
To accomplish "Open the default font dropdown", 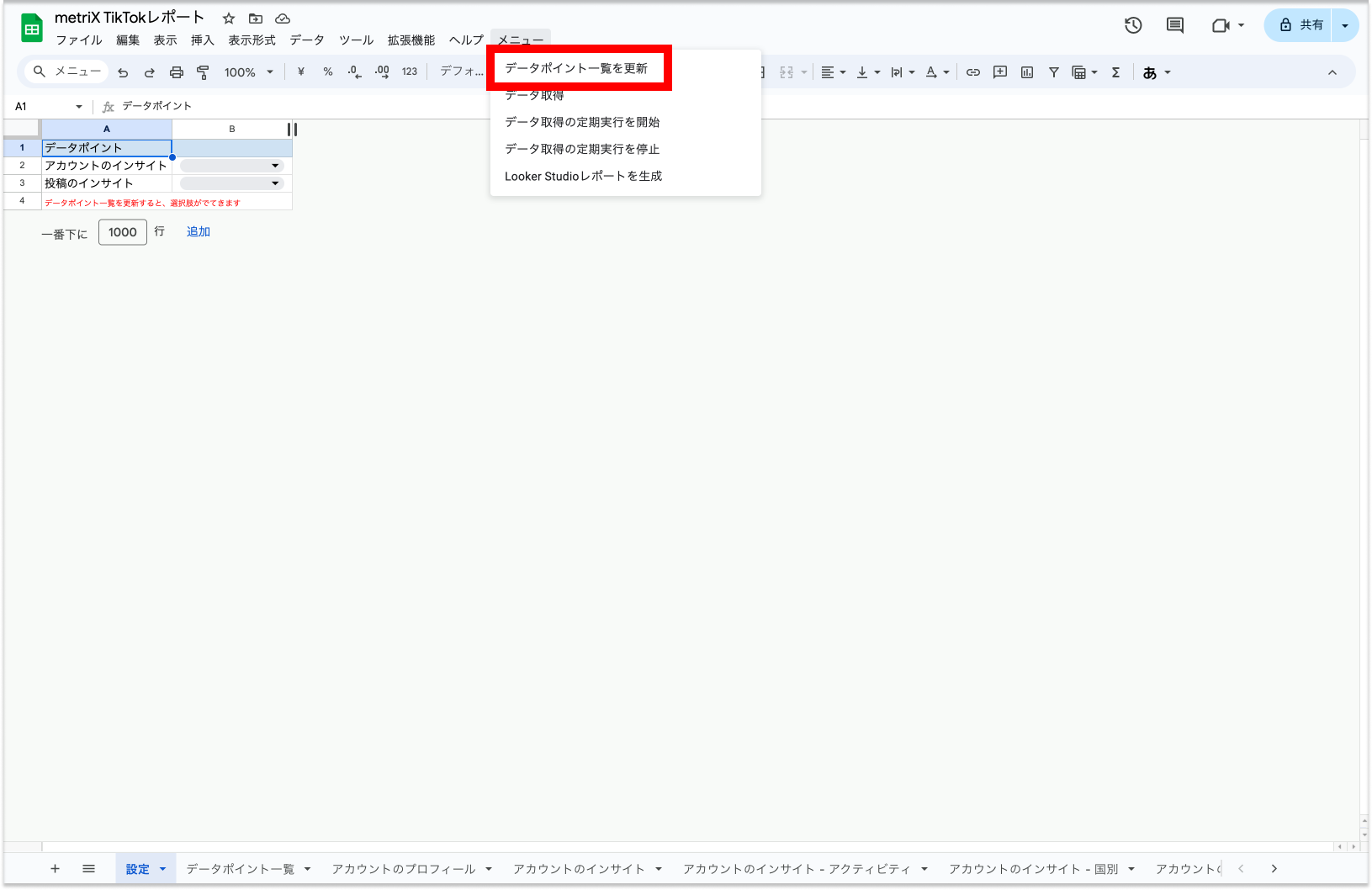I will [x=462, y=72].
